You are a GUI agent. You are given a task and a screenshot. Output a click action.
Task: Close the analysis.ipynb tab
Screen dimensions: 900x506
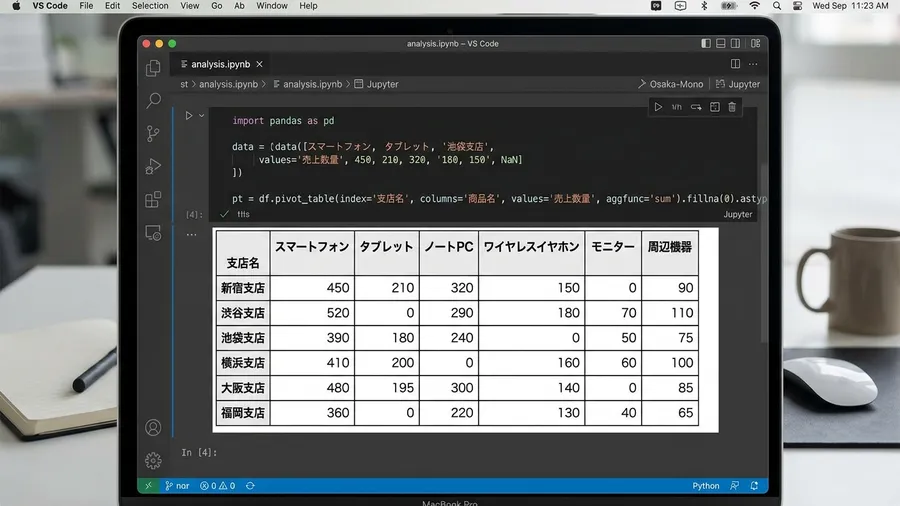(x=259, y=64)
